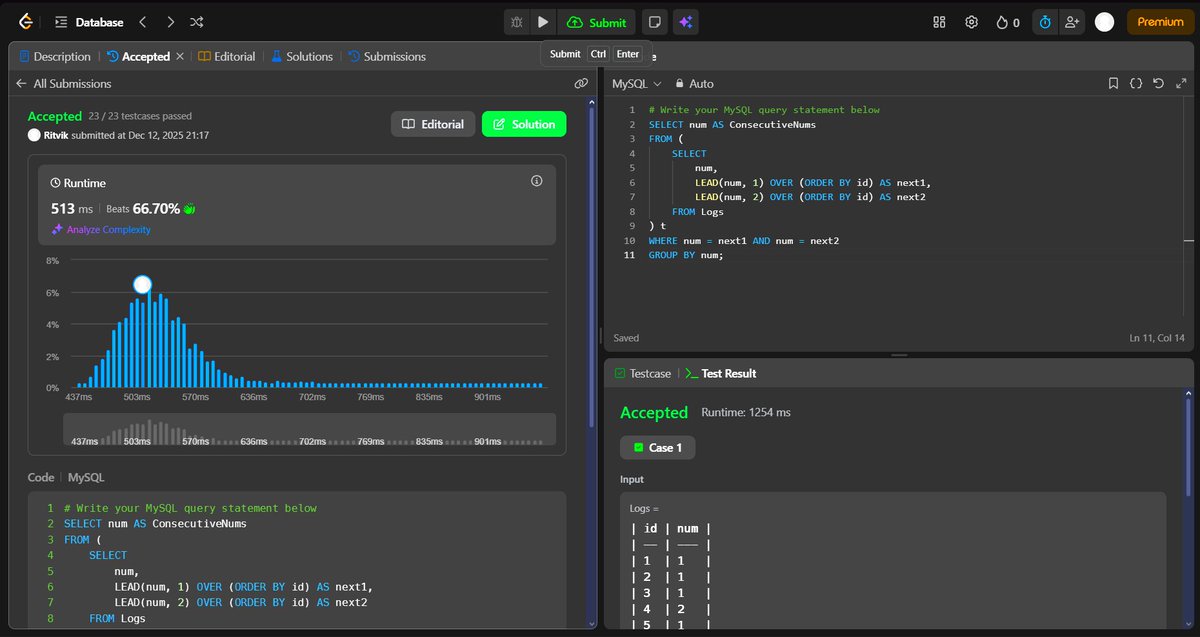Close the Accepted tab
Image resolution: width=1200 pixels, height=637 pixels.
[x=180, y=57]
